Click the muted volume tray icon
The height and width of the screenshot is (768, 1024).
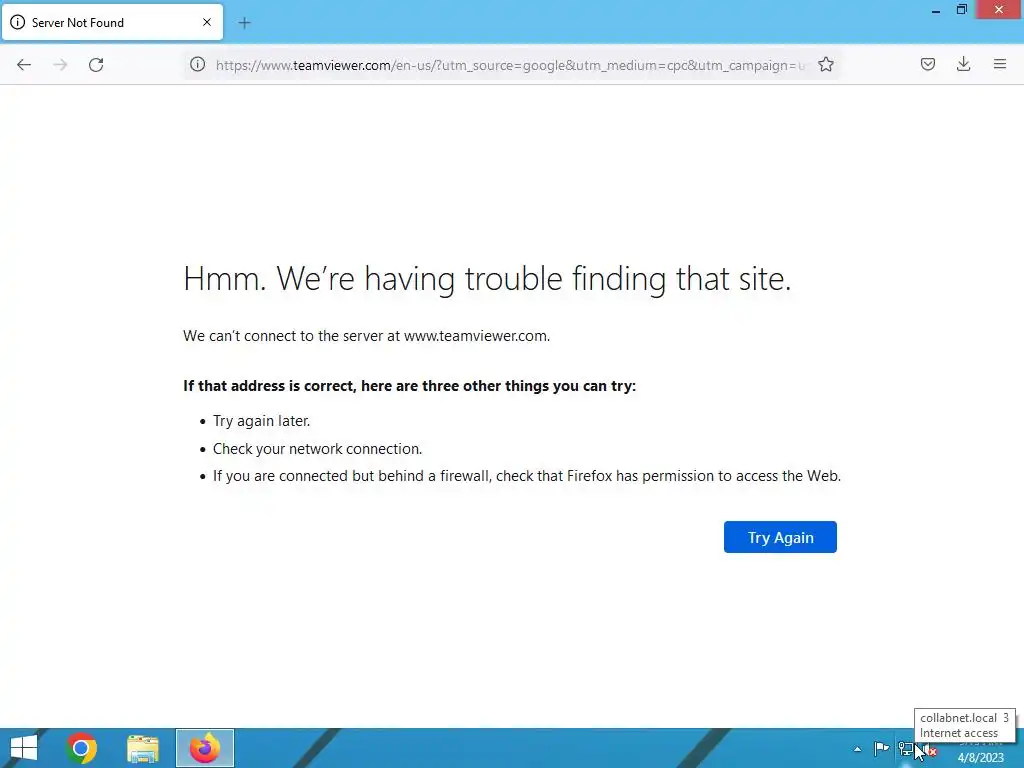click(930, 750)
